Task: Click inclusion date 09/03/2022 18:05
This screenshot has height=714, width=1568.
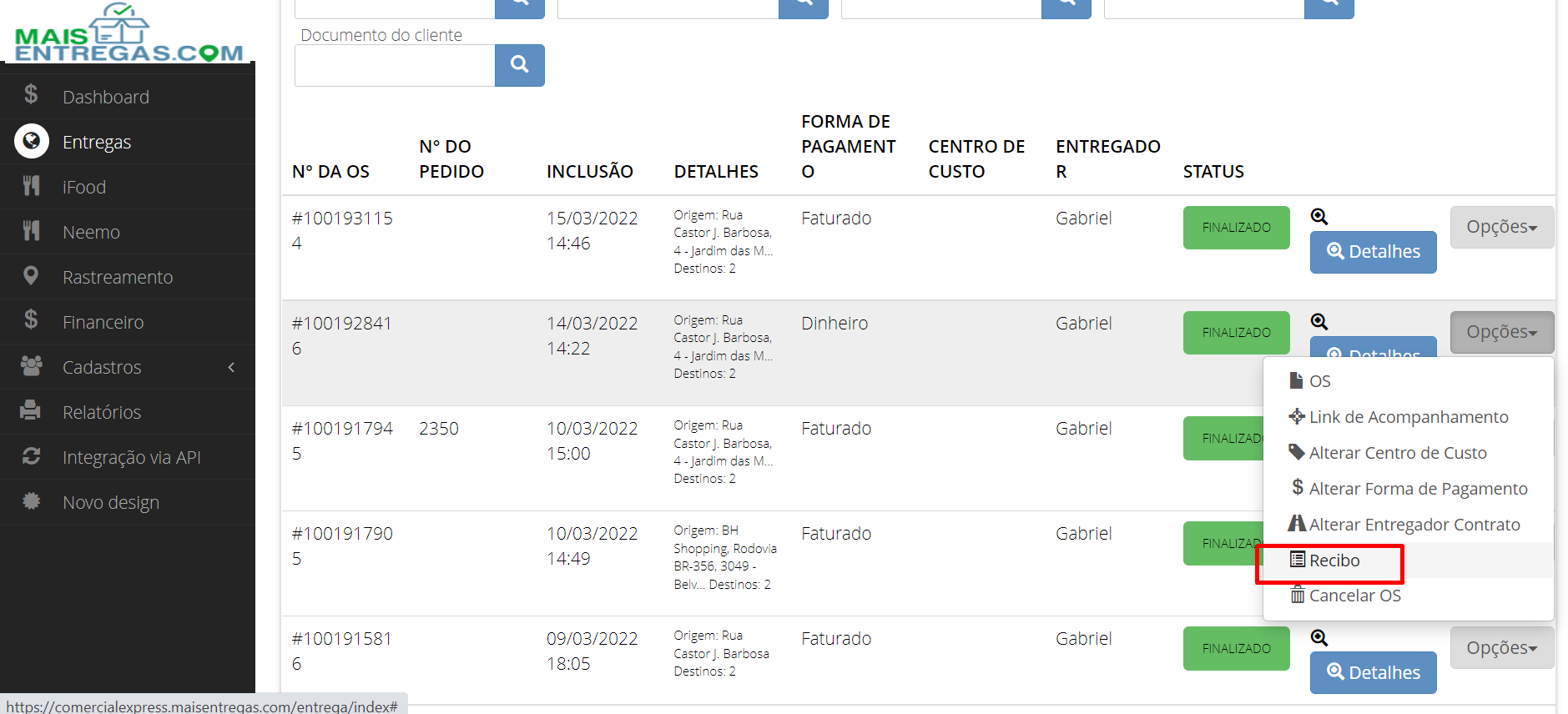Action: click(592, 651)
